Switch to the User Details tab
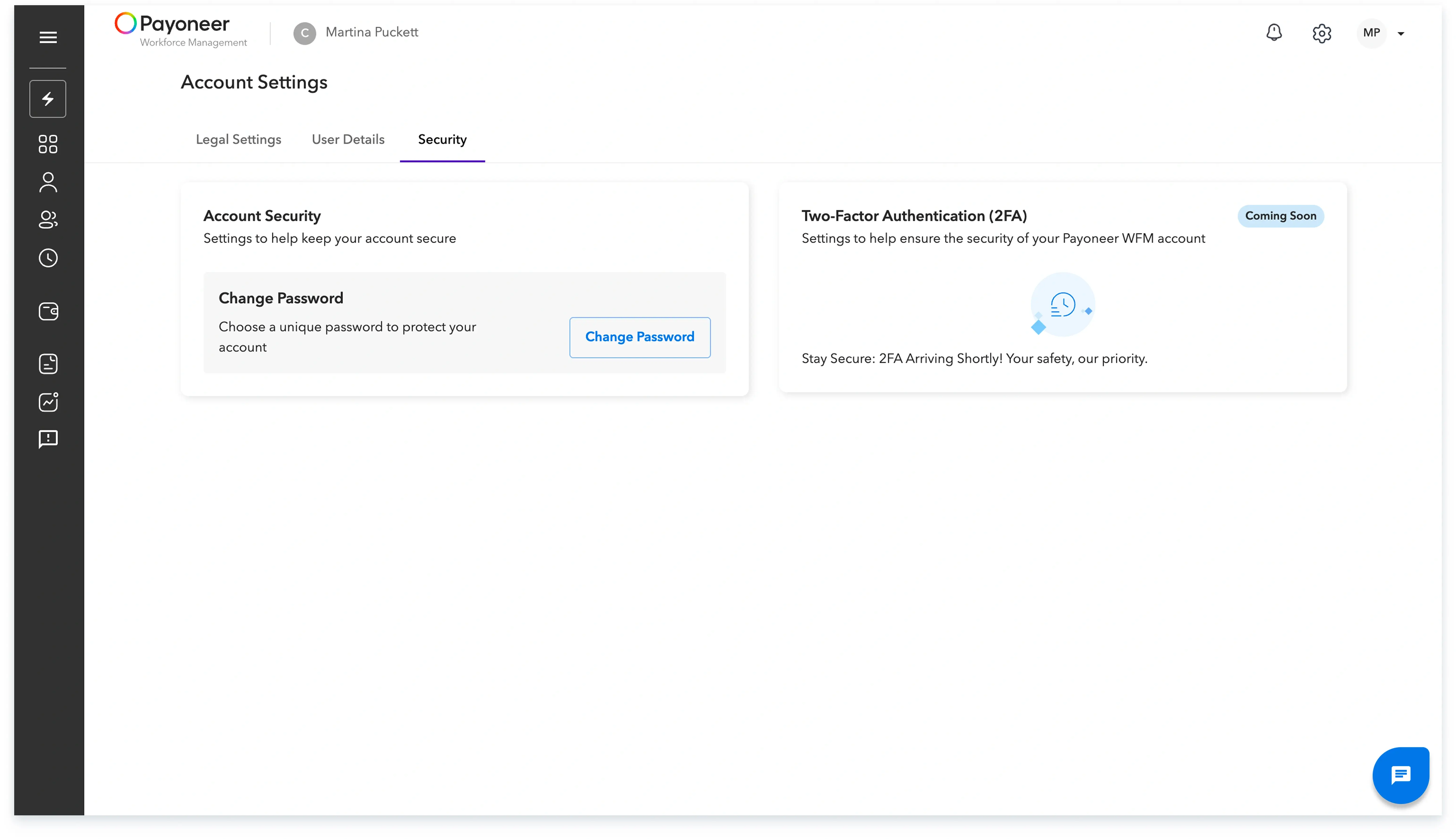Viewport: 1456px width, 839px height. pos(348,139)
